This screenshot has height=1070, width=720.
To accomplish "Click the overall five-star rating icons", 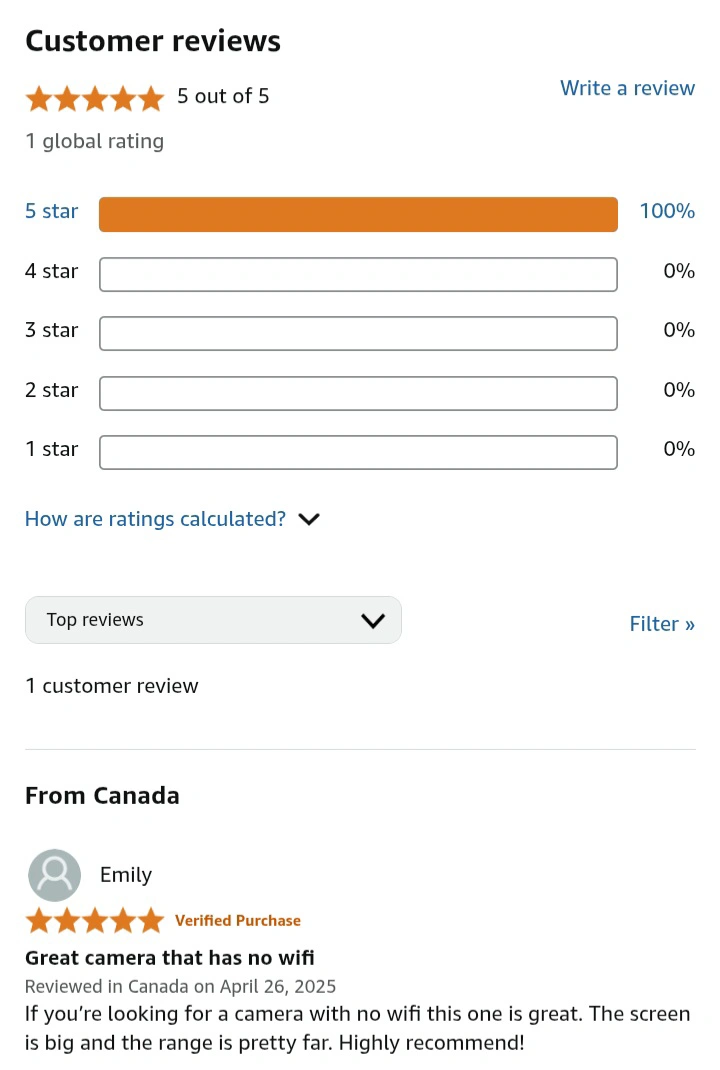I will [95, 99].
